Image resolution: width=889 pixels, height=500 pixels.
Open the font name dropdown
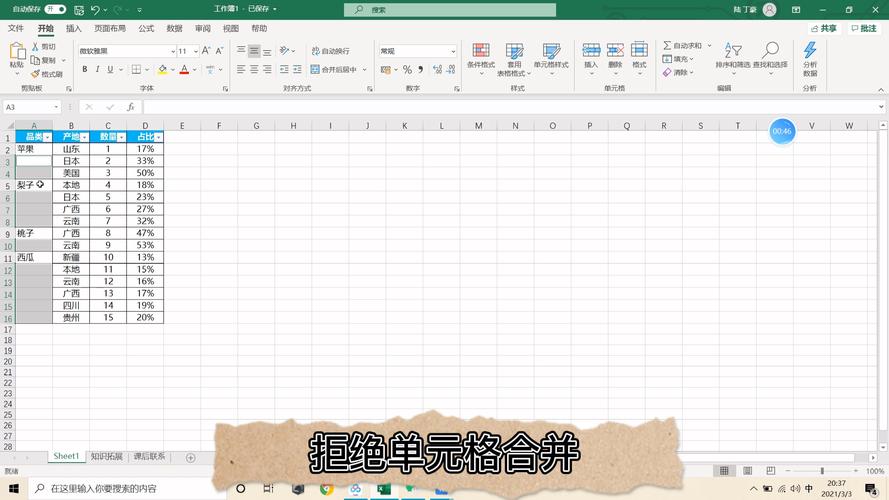click(172, 51)
